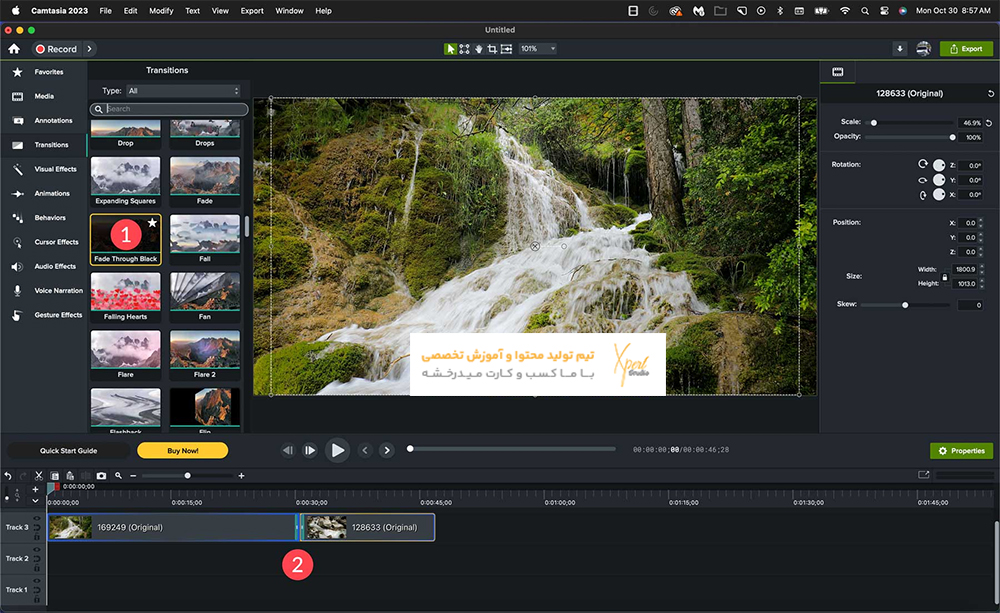Click the yellow Buy Now! button
The height and width of the screenshot is (613, 1000).
[x=182, y=451]
